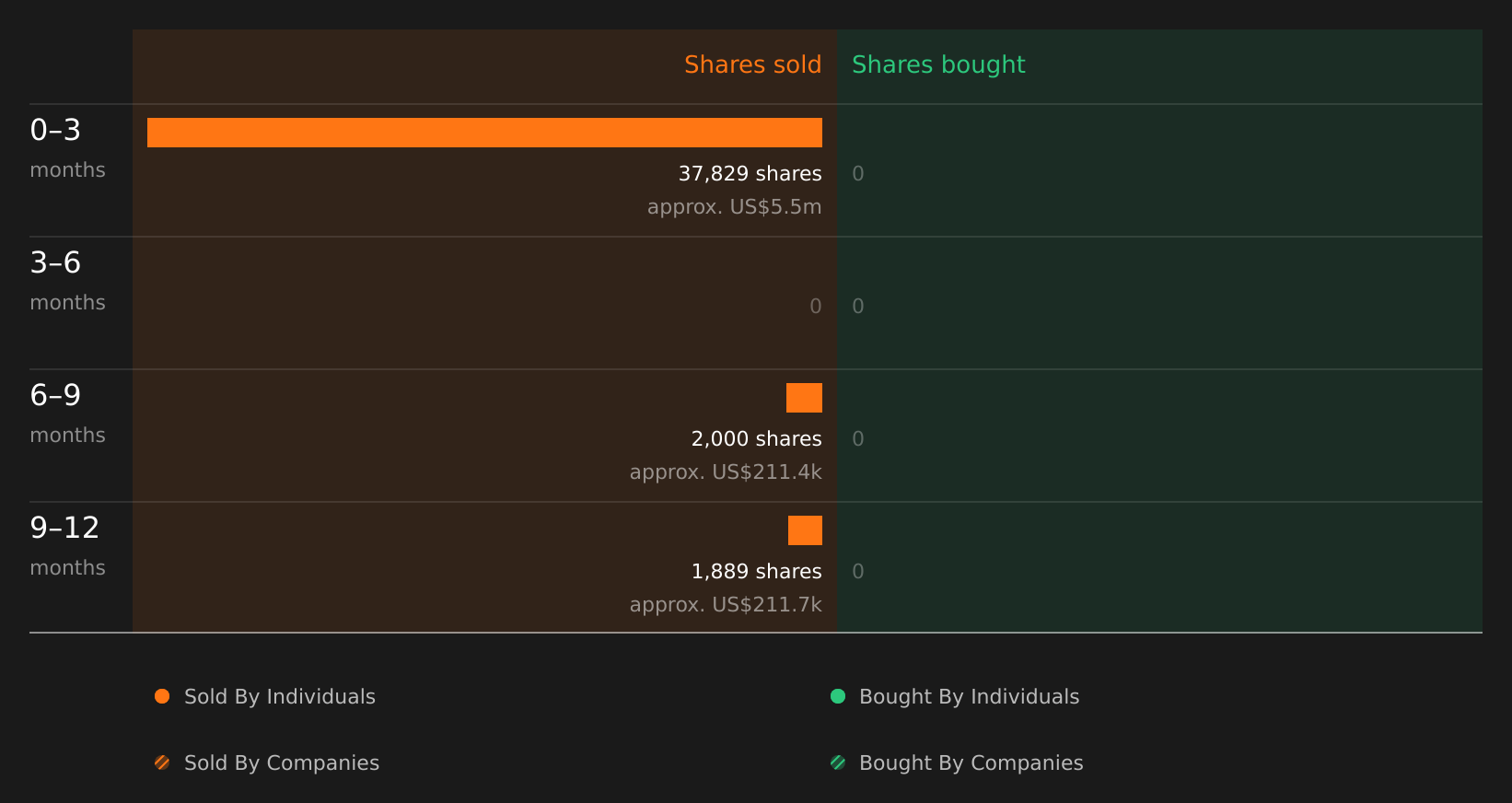
Task: Select the Sold By Companies striped icon
Action: tap(162, 762)
